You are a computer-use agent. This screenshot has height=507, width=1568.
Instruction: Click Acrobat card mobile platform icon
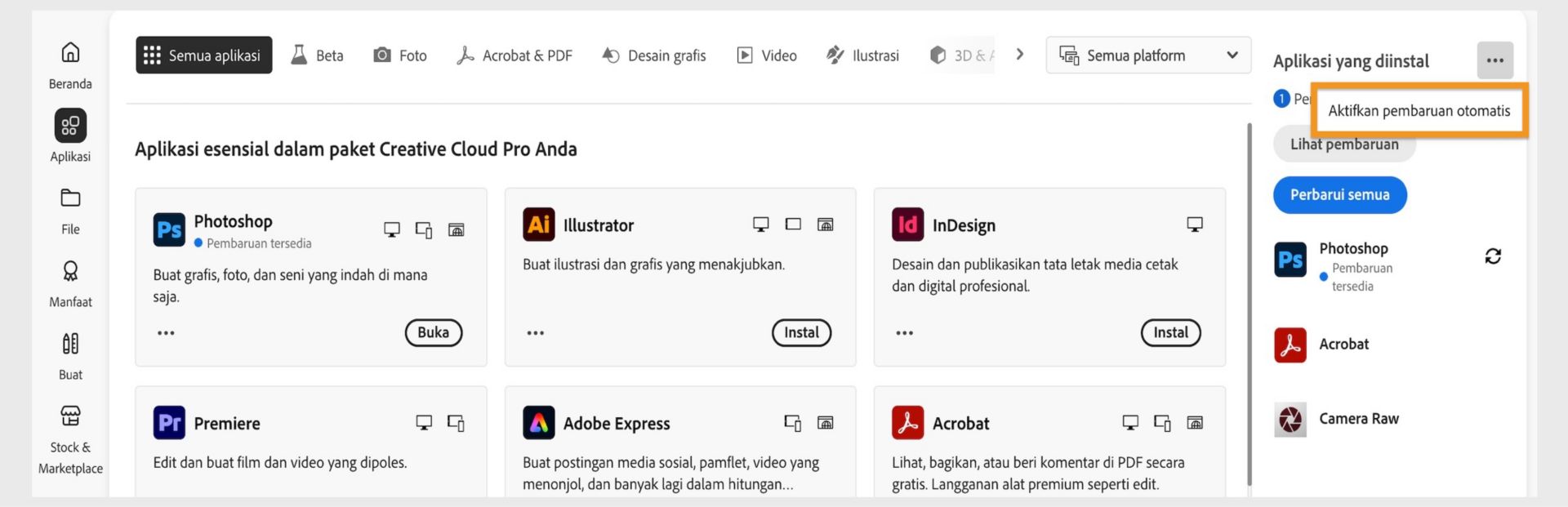click(1162, 423)
